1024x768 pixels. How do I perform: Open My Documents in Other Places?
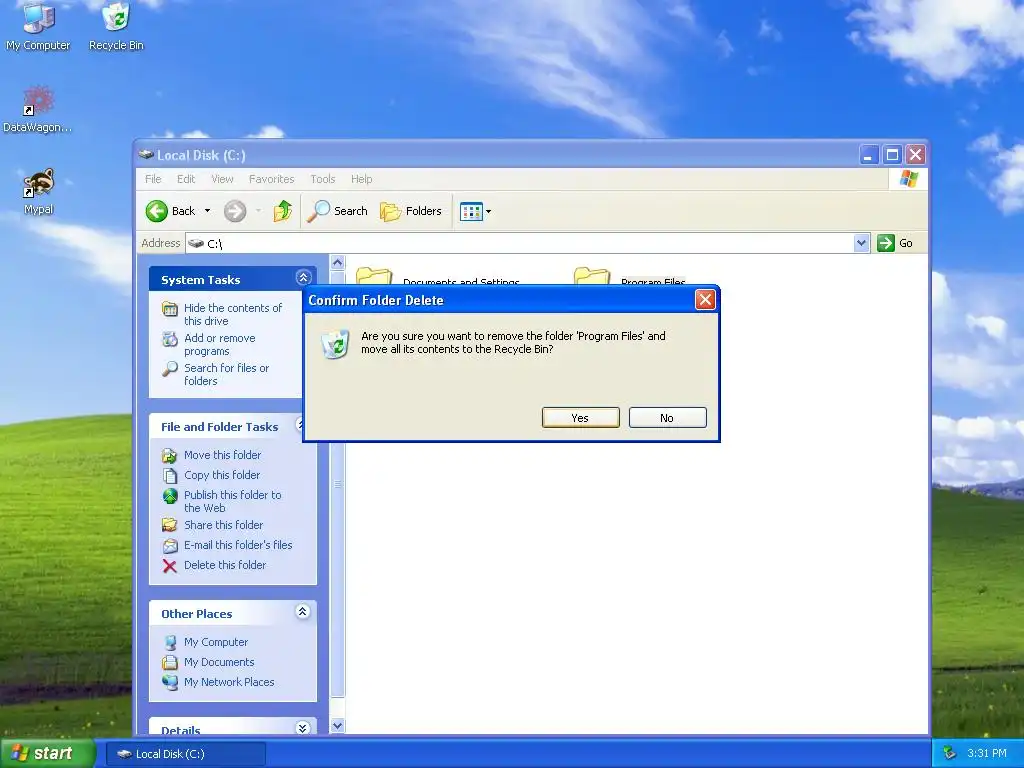coord(219,662)
